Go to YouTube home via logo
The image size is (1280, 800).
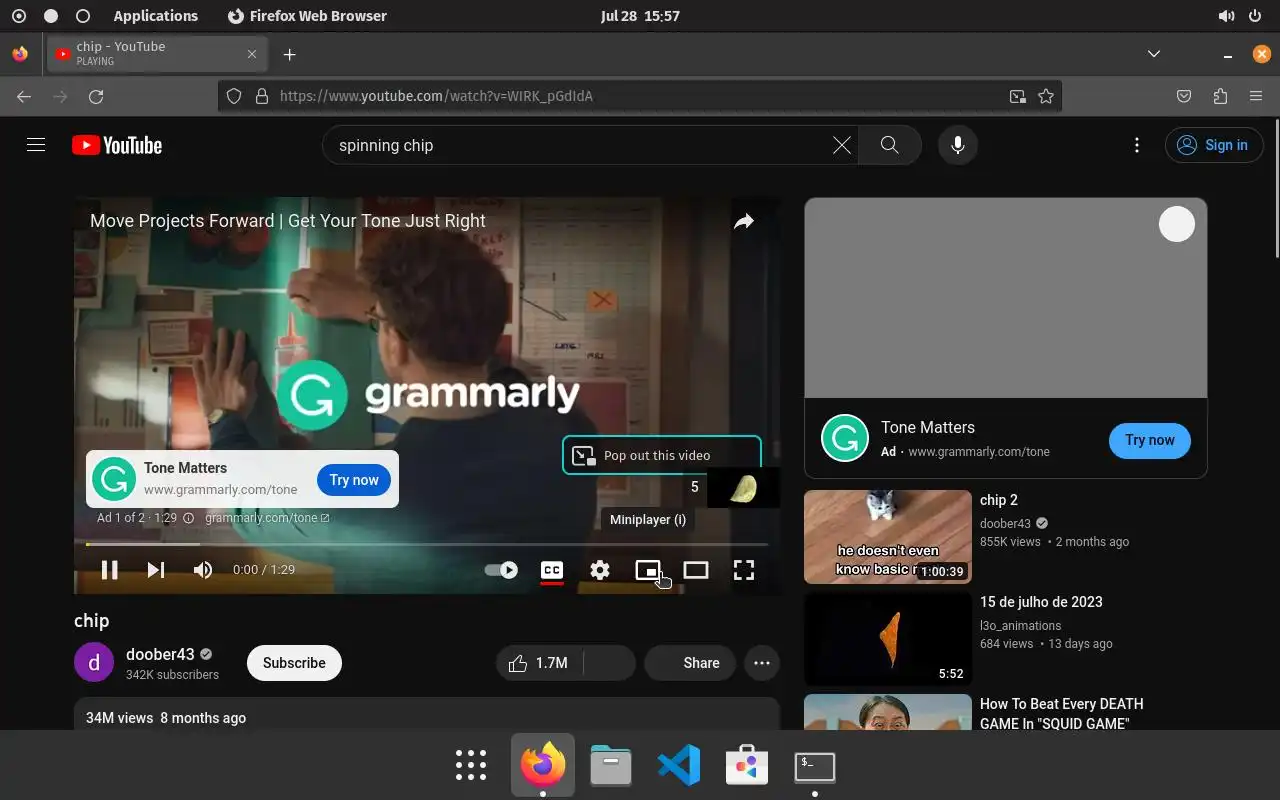[x=117, y=145]
